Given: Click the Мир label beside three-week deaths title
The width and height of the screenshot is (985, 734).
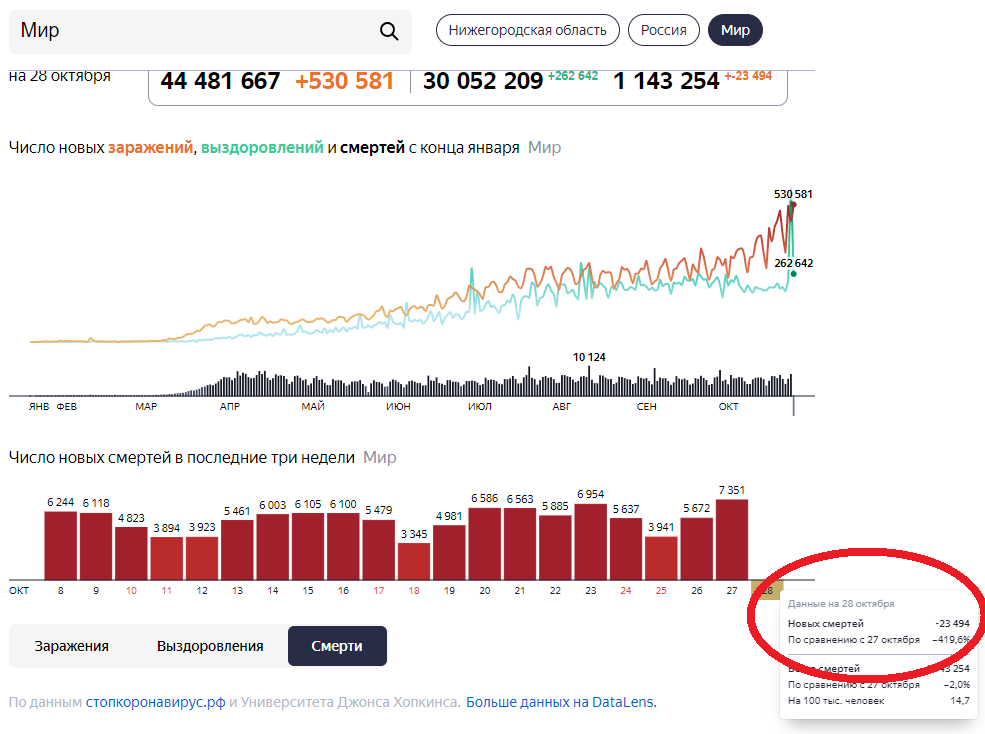Looking at the screenshot, I should (379, 457).
